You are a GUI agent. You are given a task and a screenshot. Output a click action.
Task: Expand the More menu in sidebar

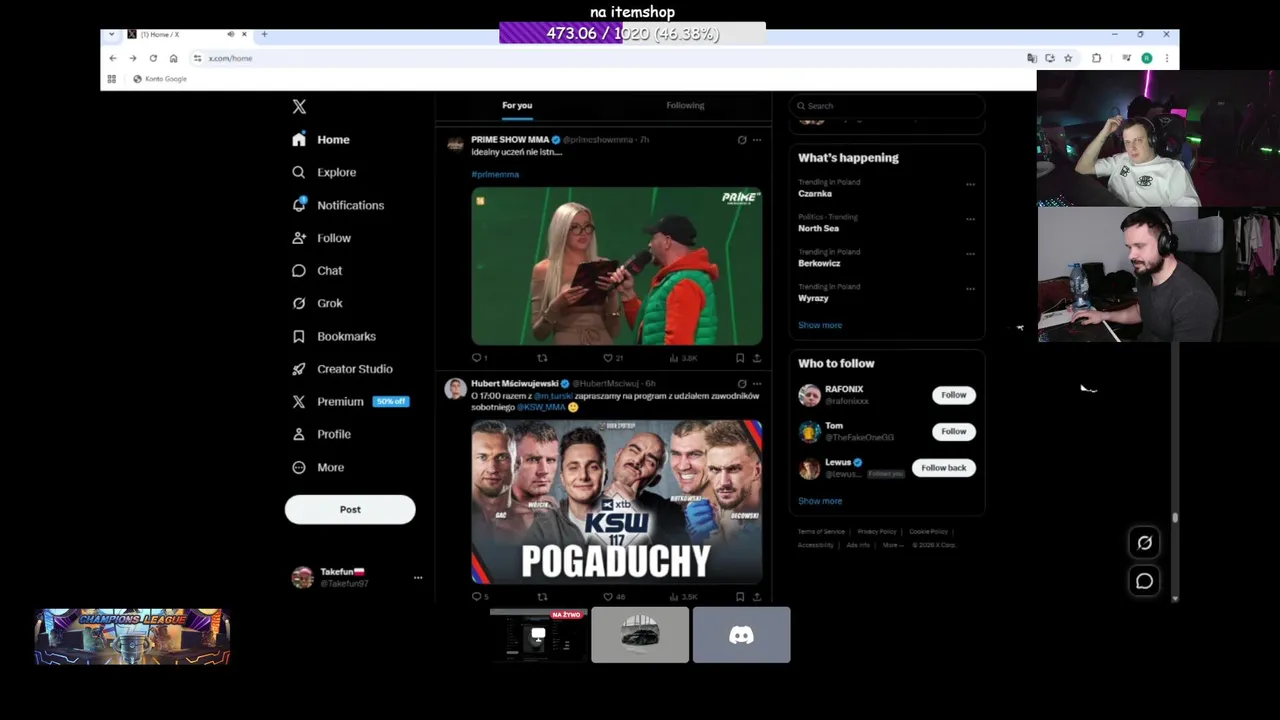tap(318, 467)
